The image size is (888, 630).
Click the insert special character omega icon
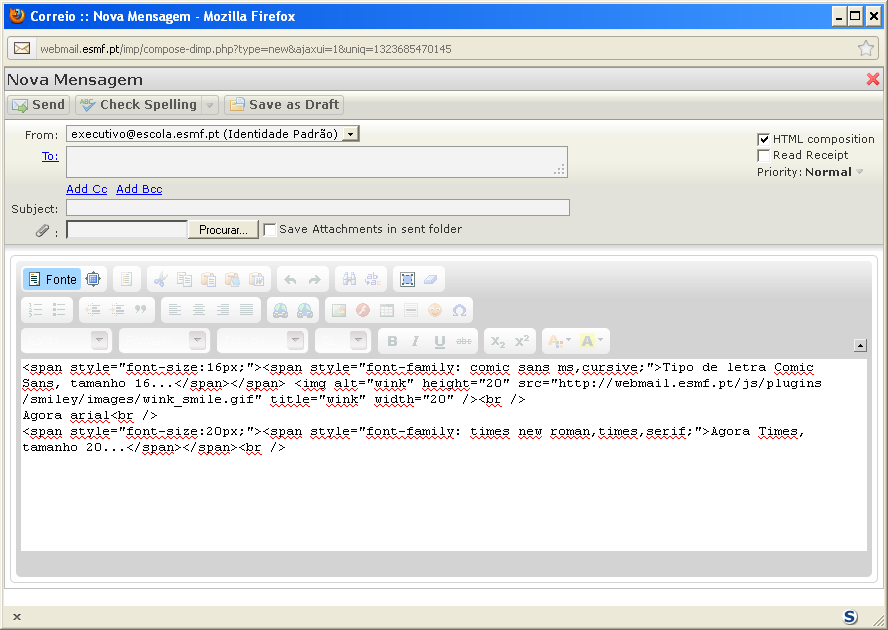tap(459, 310)
